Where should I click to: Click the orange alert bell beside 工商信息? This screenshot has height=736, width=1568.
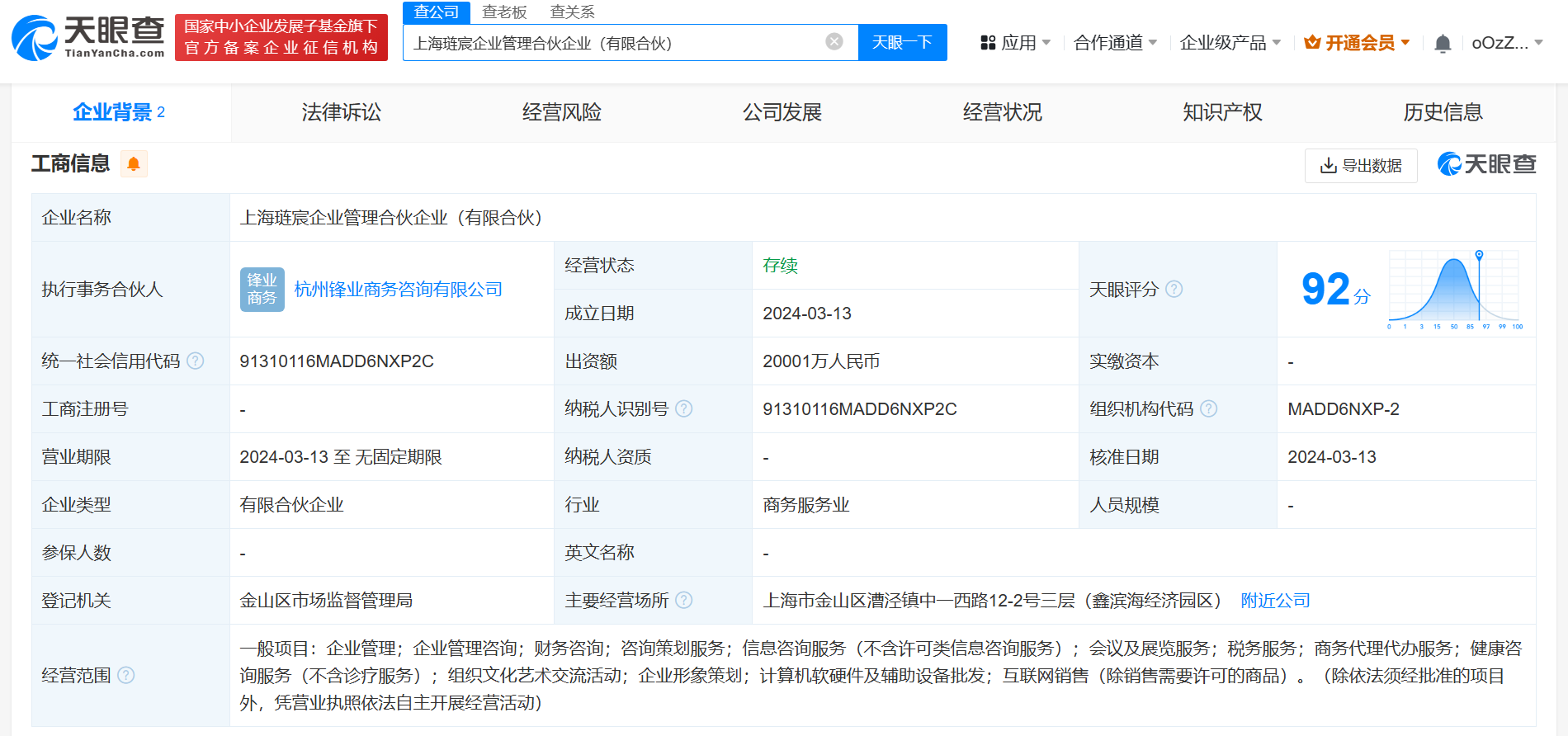point(134,164)
